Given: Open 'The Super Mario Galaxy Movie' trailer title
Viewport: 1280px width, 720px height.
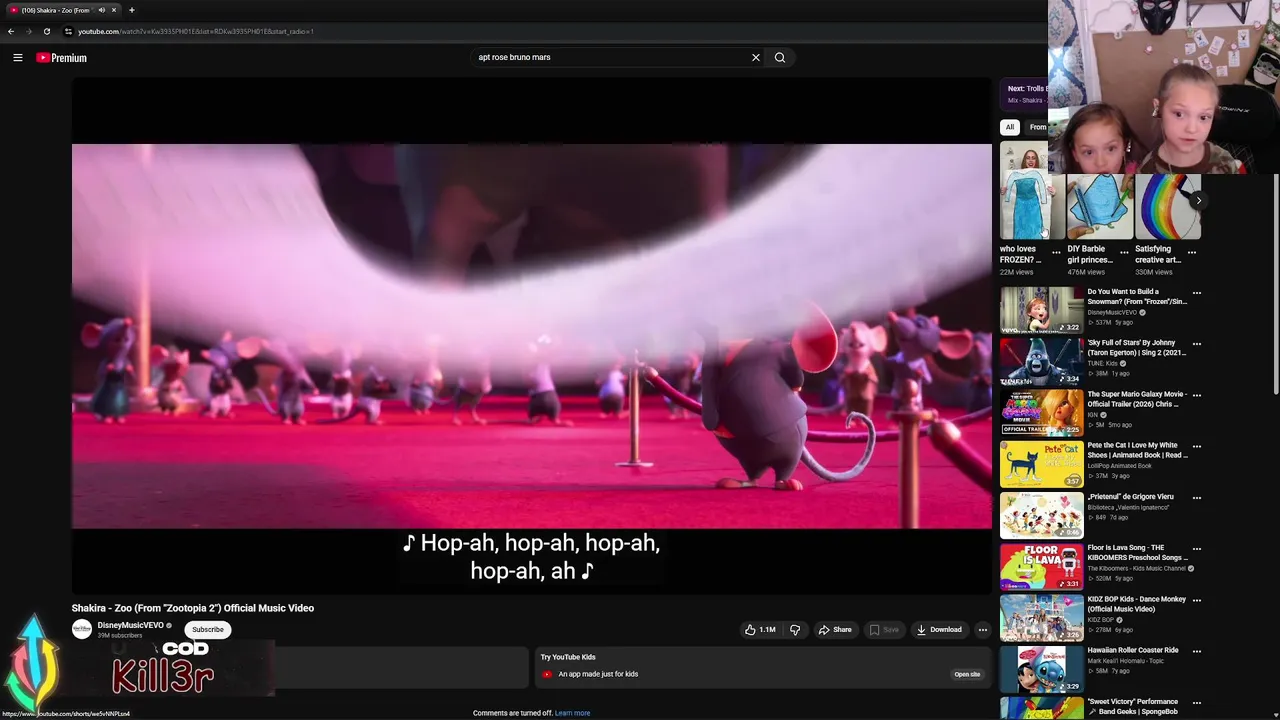Looking at the screenshot, I should coord(1137,399).
